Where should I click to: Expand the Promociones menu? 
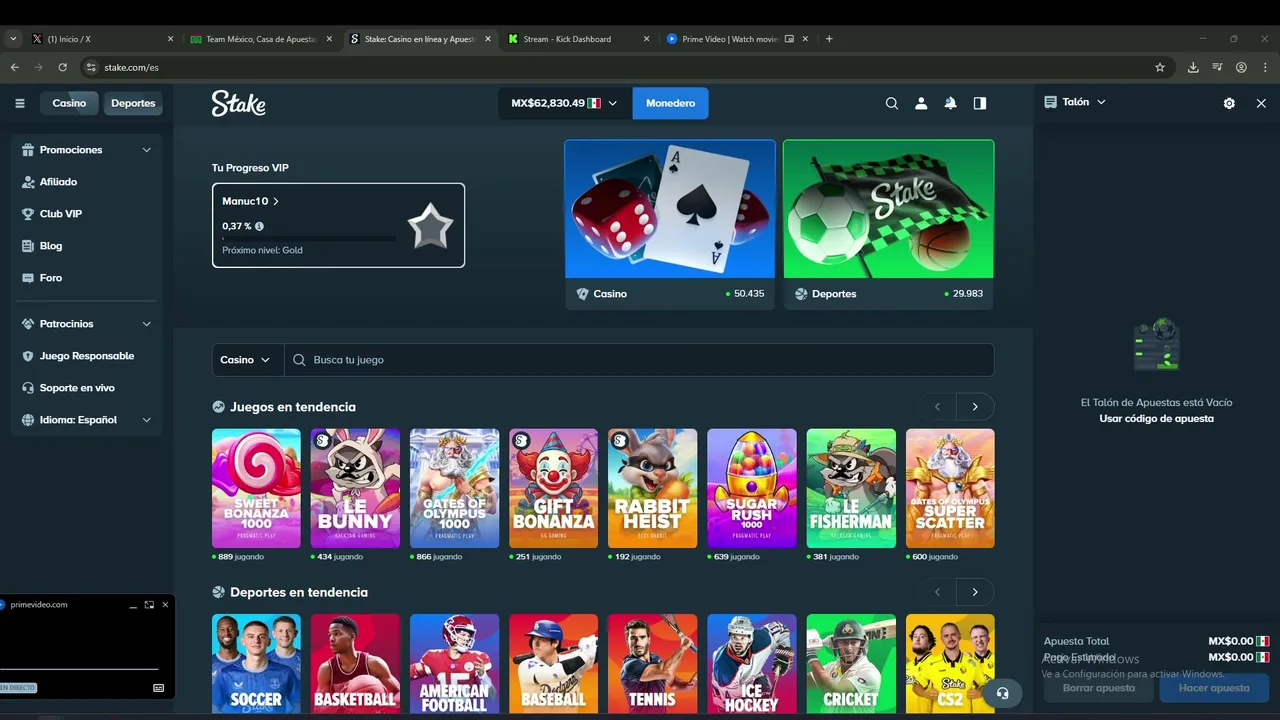[86, 150]
